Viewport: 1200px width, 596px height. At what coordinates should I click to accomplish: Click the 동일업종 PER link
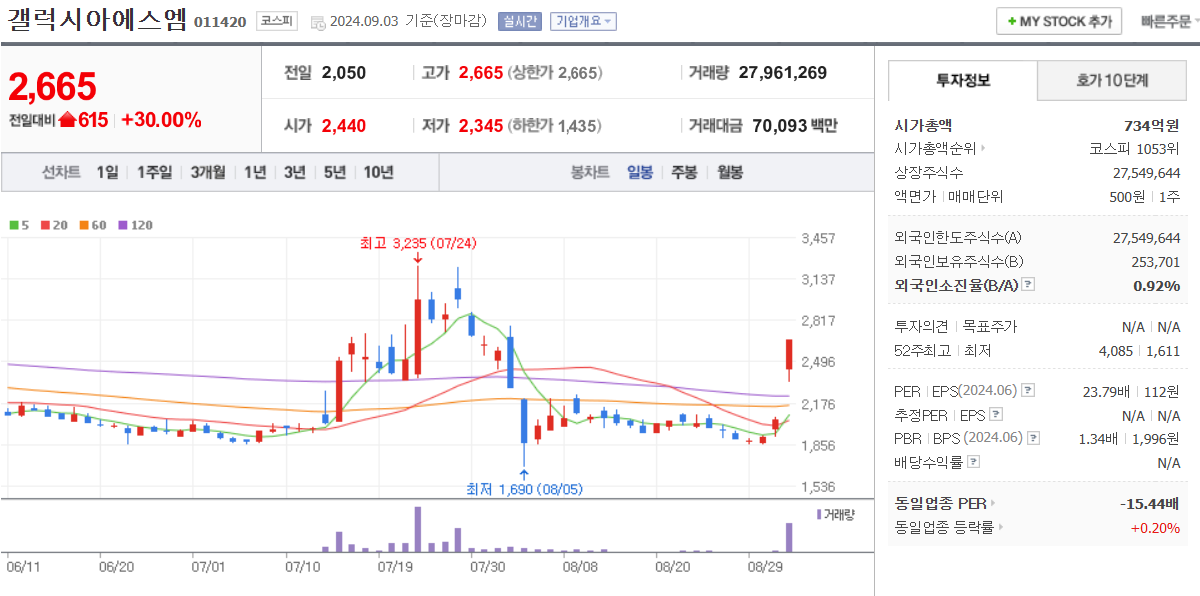pyautogui.click(x=940, y=504)
